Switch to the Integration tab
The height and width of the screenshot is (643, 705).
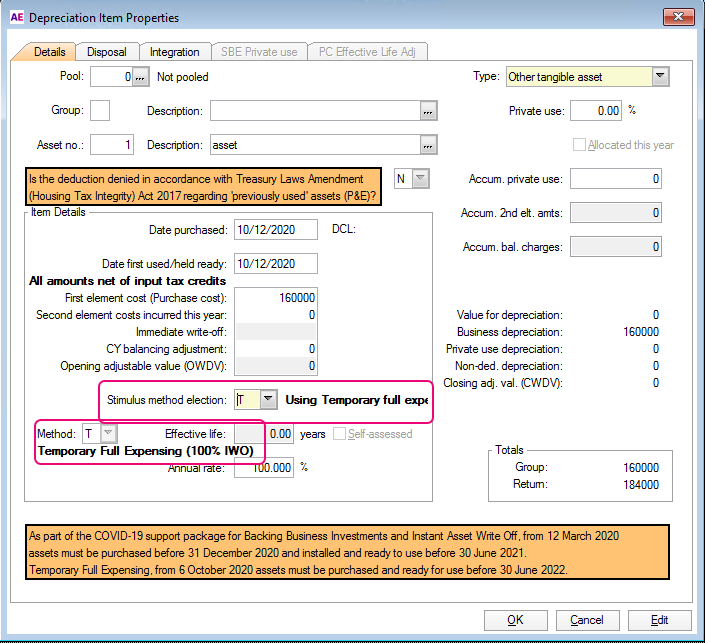pyautogui.click(x=174, y=52)
